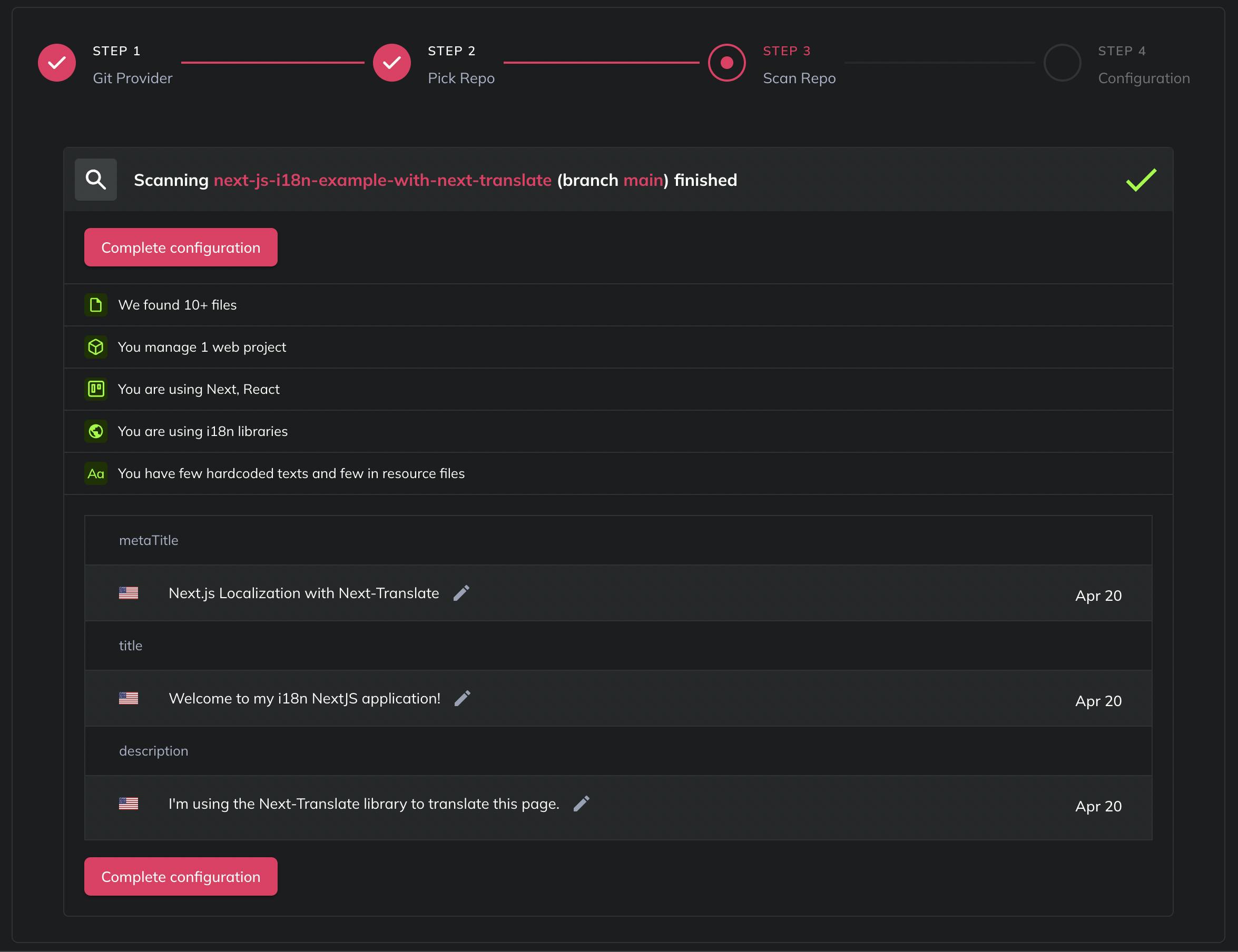
Task: Click the 'description' key label
Action: pyautogui.click(x=154, y=751)
